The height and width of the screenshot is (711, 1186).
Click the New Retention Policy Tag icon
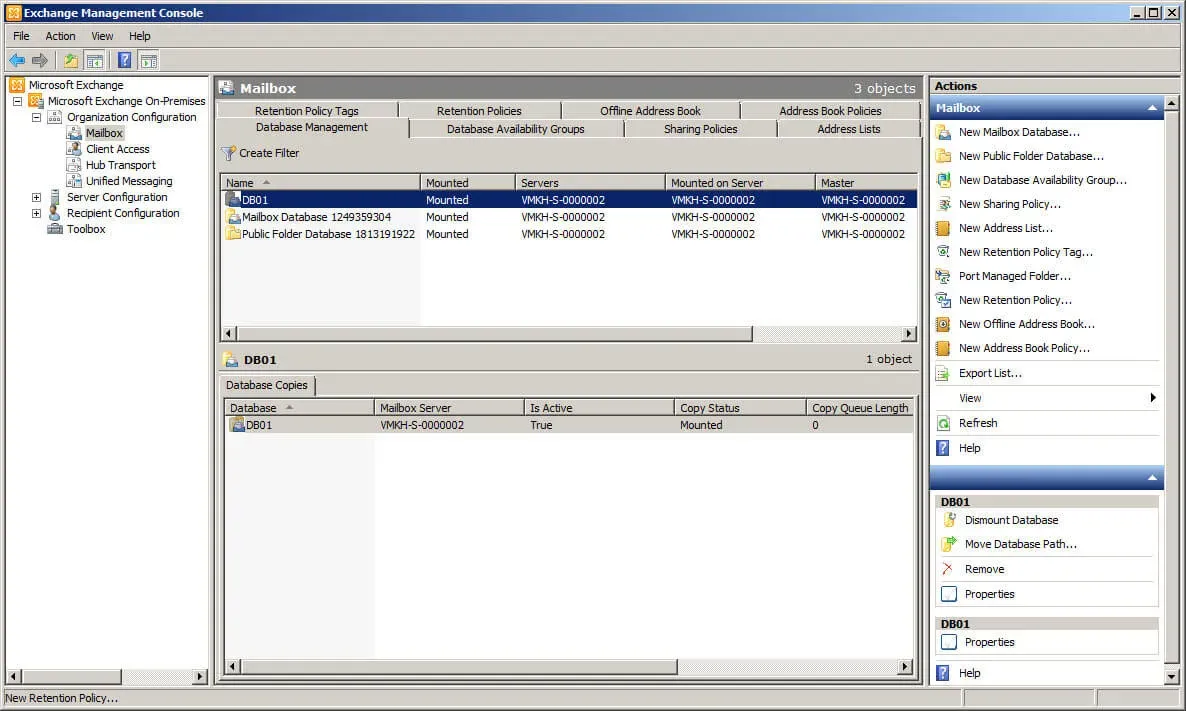943,252
